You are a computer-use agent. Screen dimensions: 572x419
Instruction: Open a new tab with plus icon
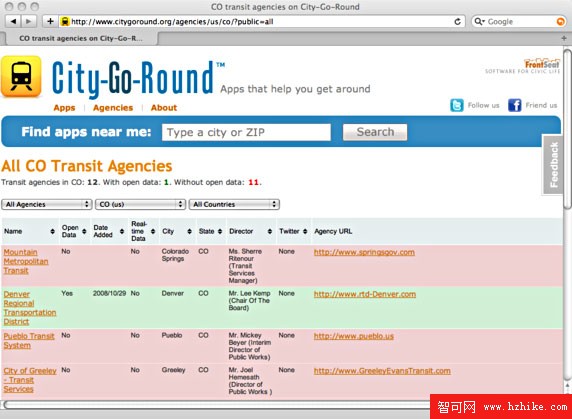tap(564, 38)
